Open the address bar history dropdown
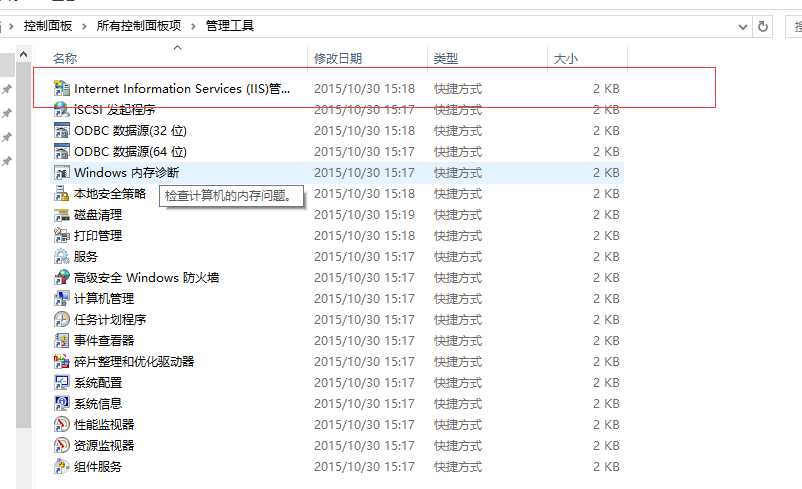 coord(743,27)
